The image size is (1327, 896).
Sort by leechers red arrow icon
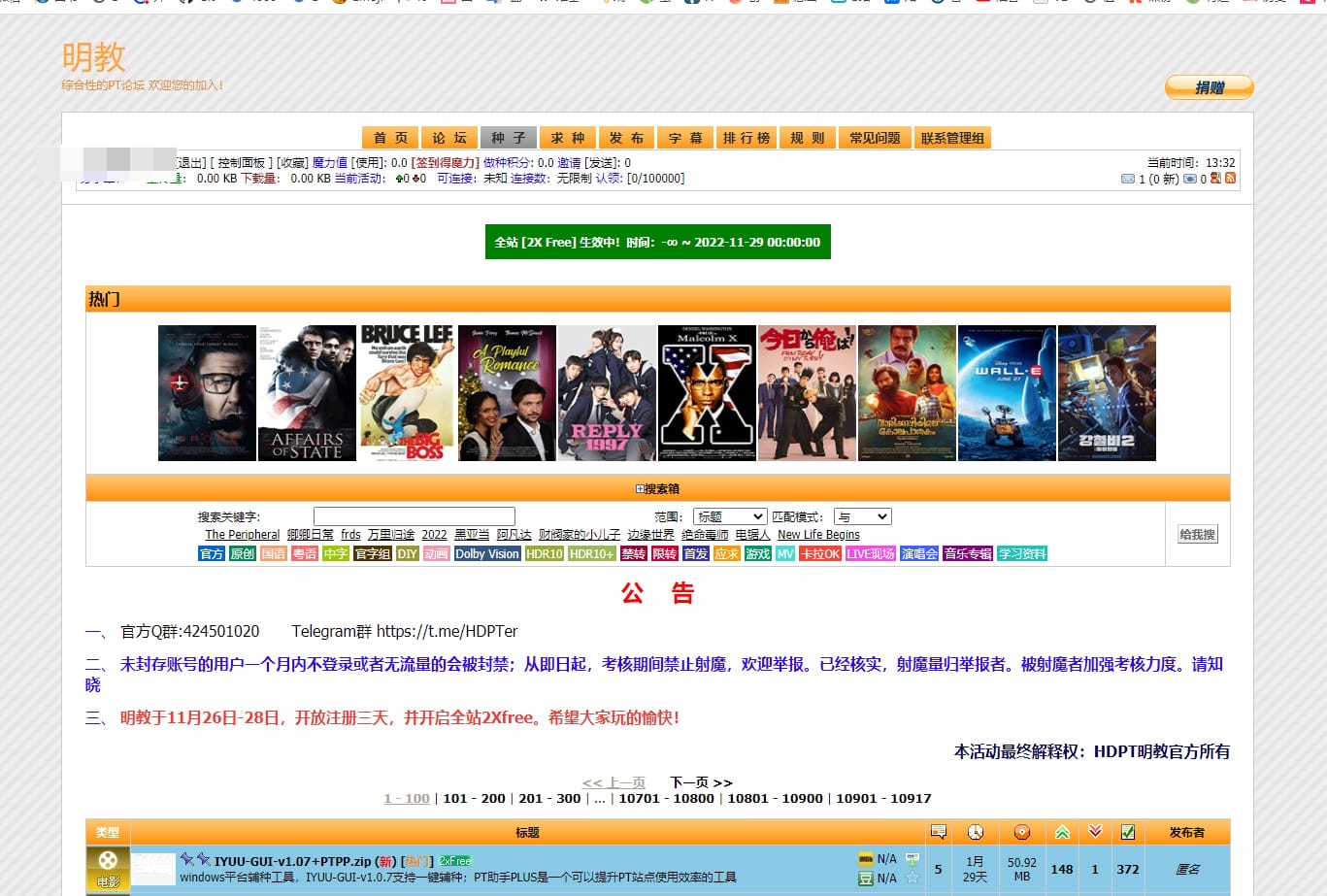1095,832
